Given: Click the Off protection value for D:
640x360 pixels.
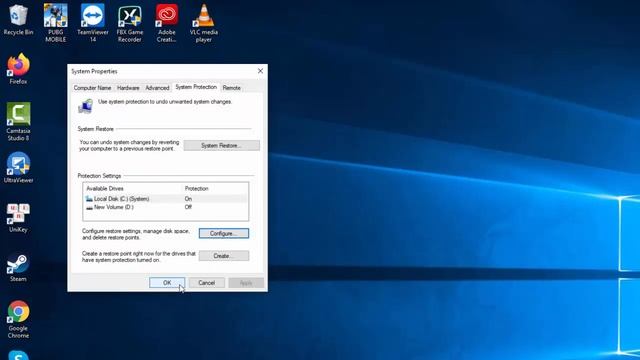Looking at the screenshot, I should tap(188, 207).
